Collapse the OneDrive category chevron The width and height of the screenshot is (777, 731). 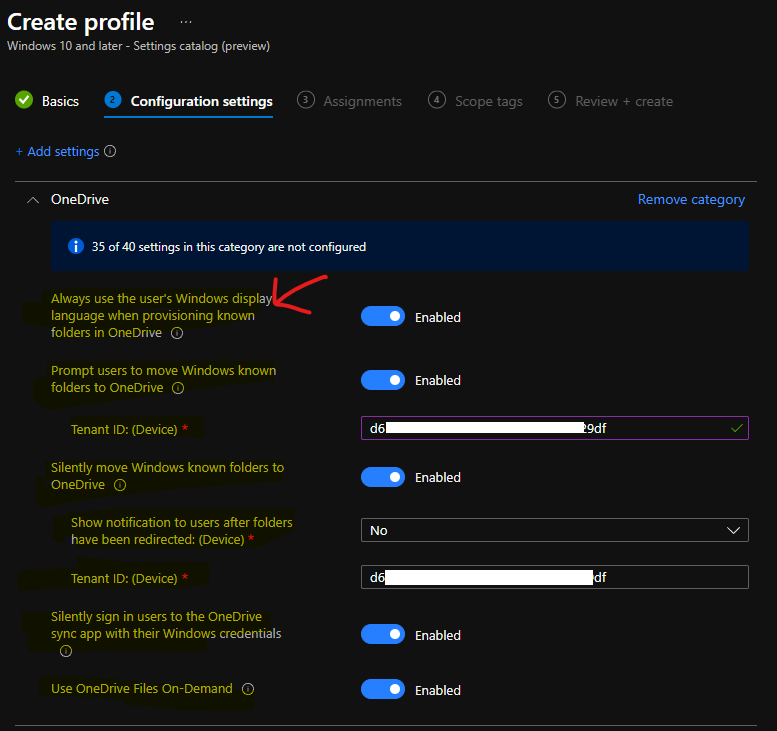point(33,200)
